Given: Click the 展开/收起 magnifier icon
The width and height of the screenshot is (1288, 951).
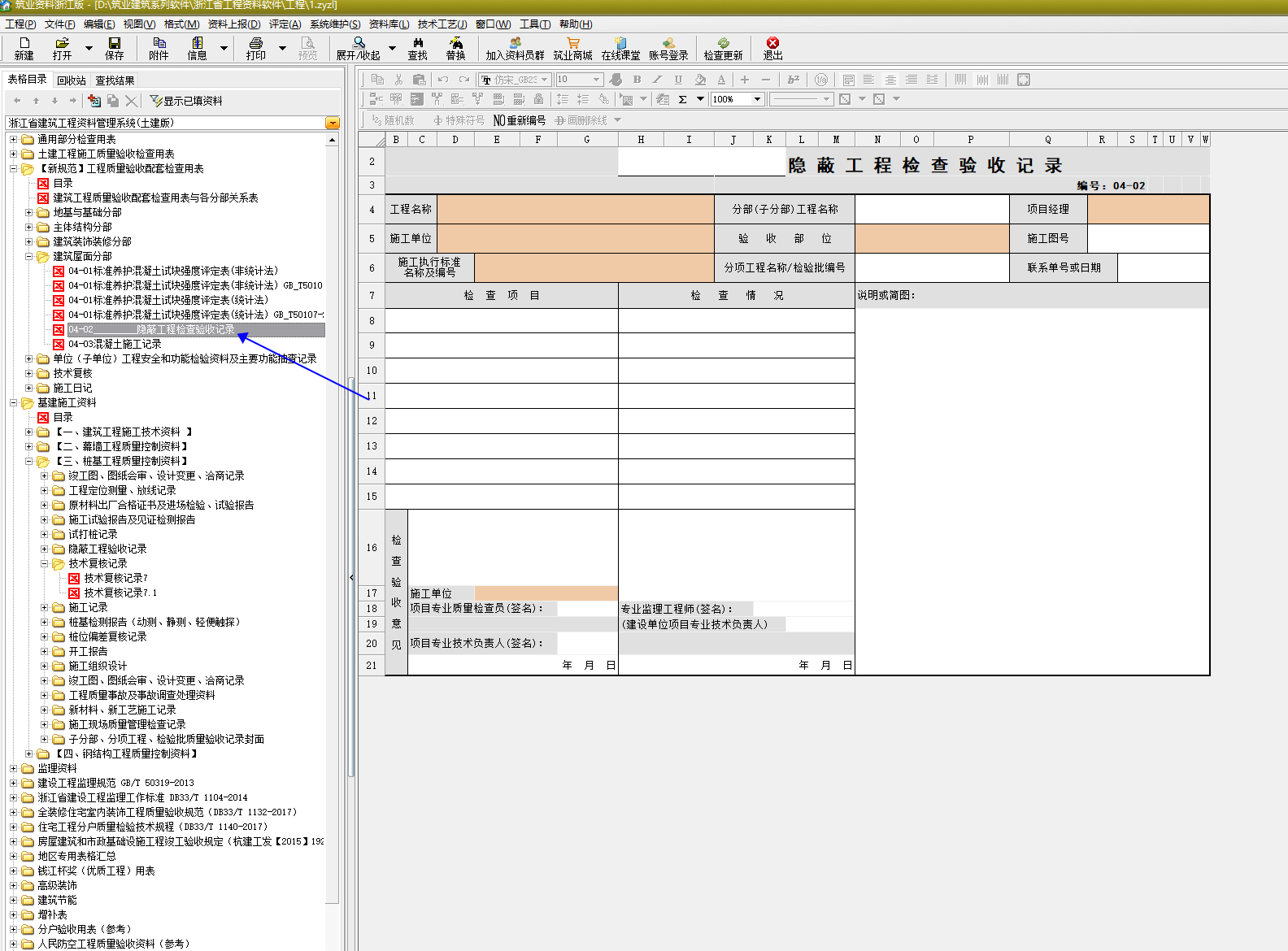Looking at the screenshot, I should pos(358,48).
